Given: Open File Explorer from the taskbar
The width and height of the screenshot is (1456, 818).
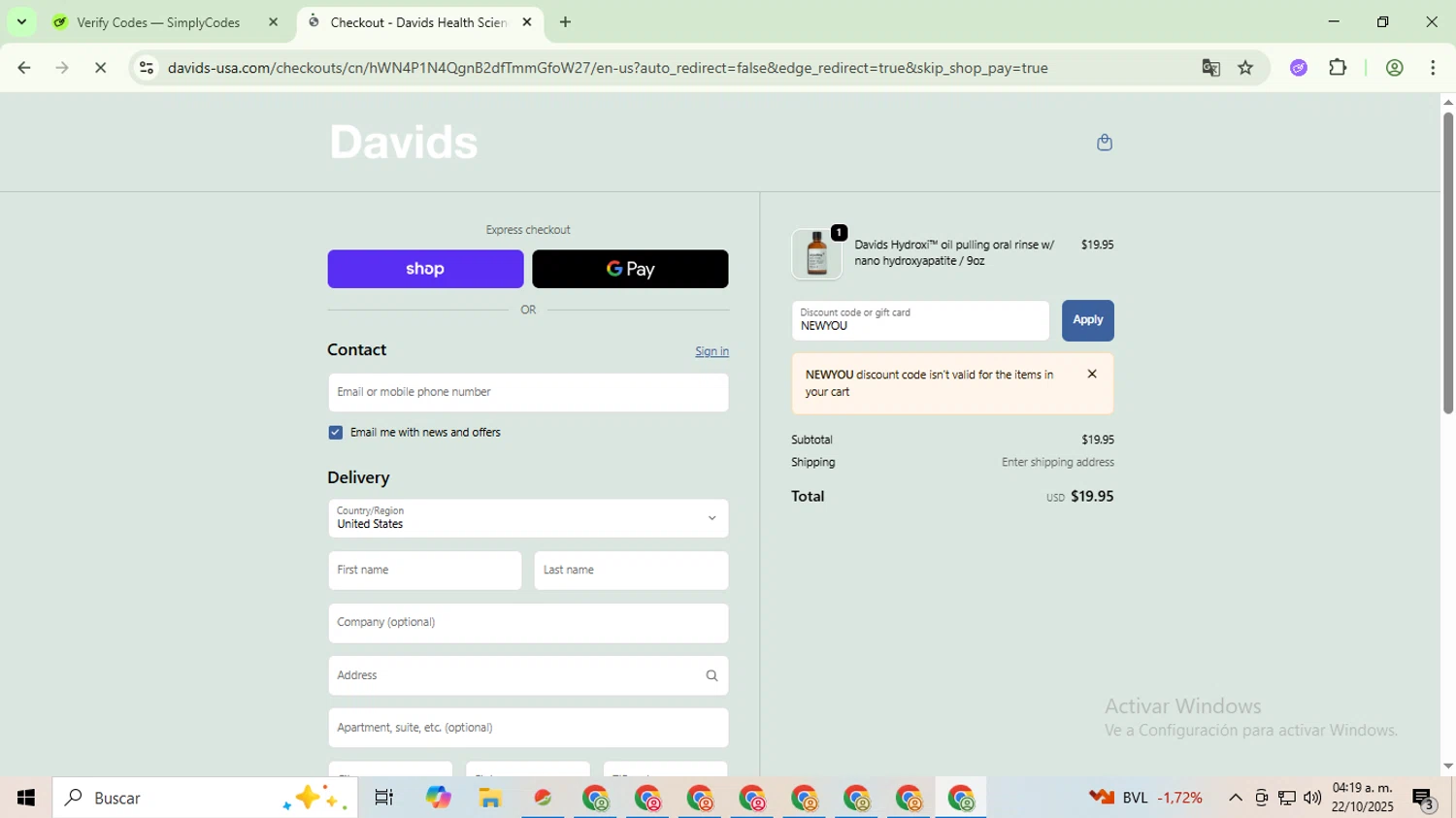Looking at the screenshot, I should (x=490, y=798).
